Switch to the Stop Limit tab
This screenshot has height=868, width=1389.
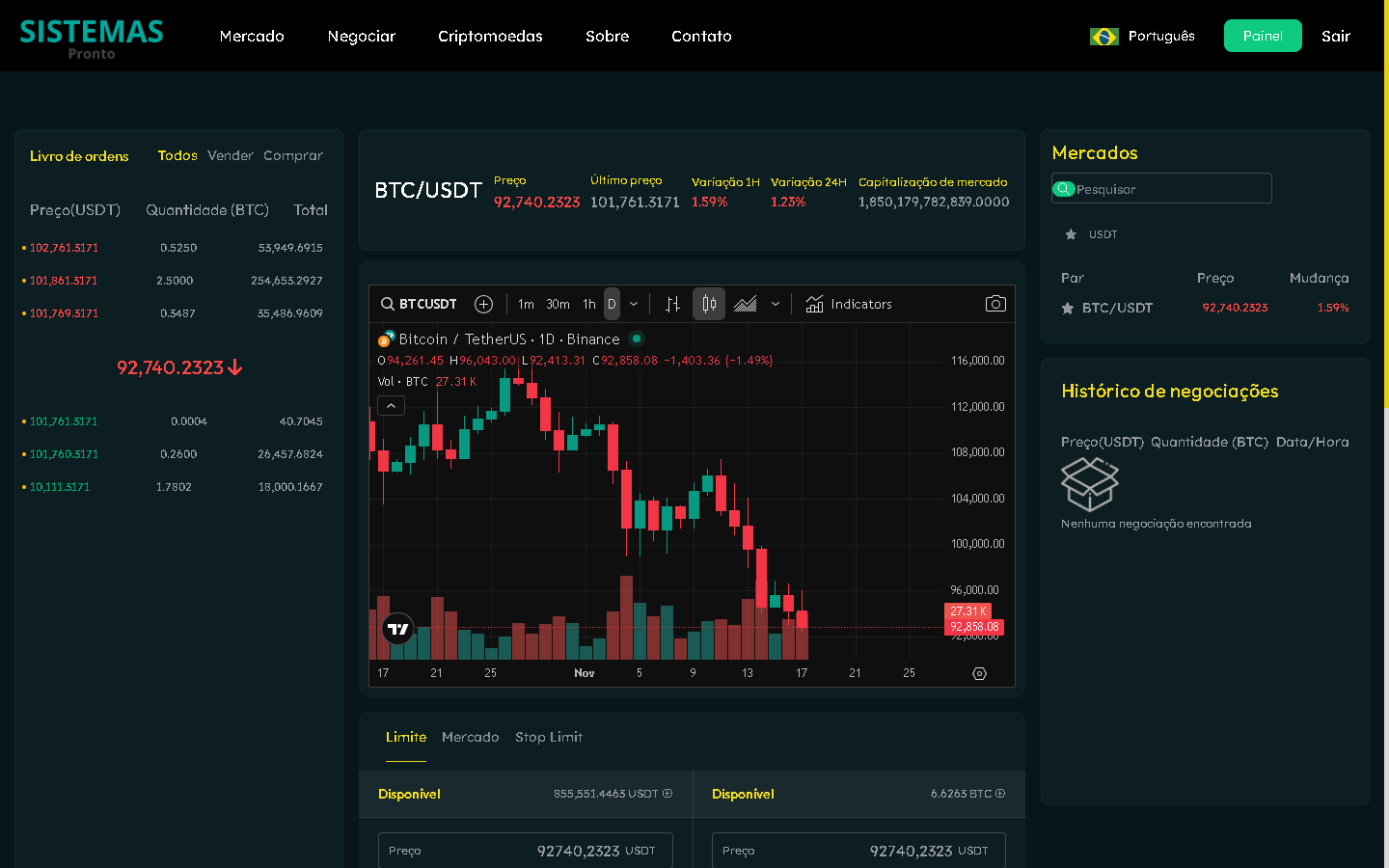point(548,737)
